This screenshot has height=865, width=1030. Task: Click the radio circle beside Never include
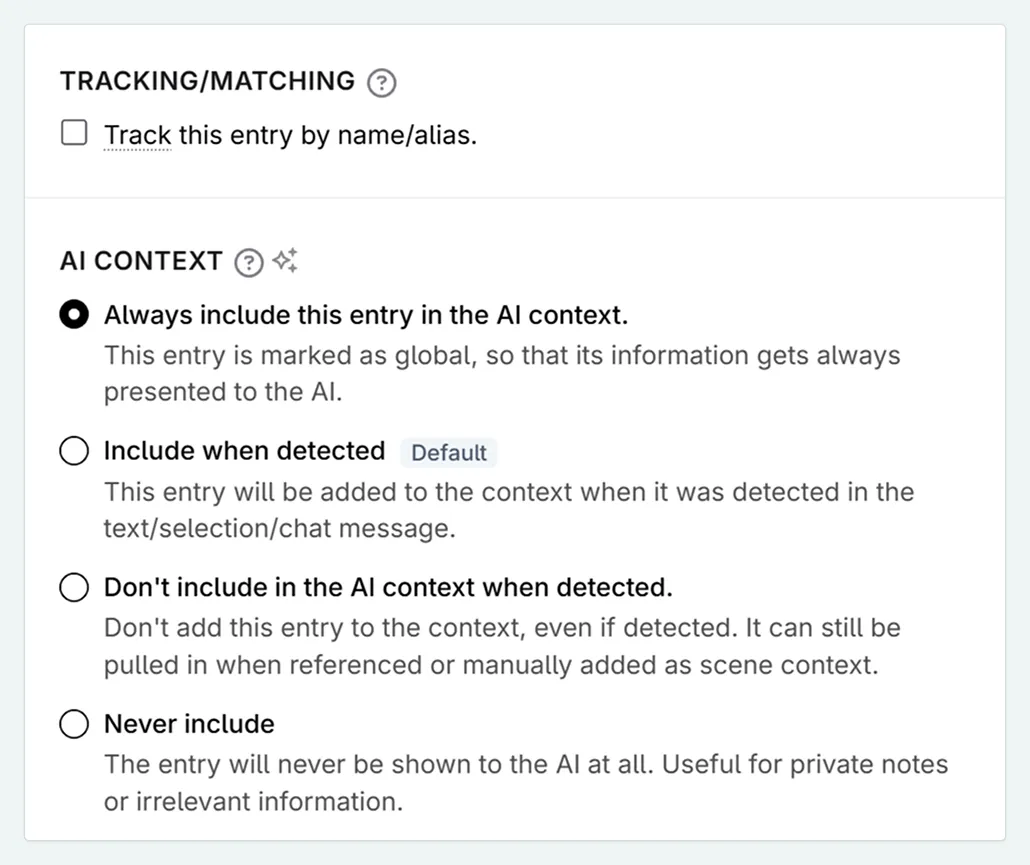74,724
